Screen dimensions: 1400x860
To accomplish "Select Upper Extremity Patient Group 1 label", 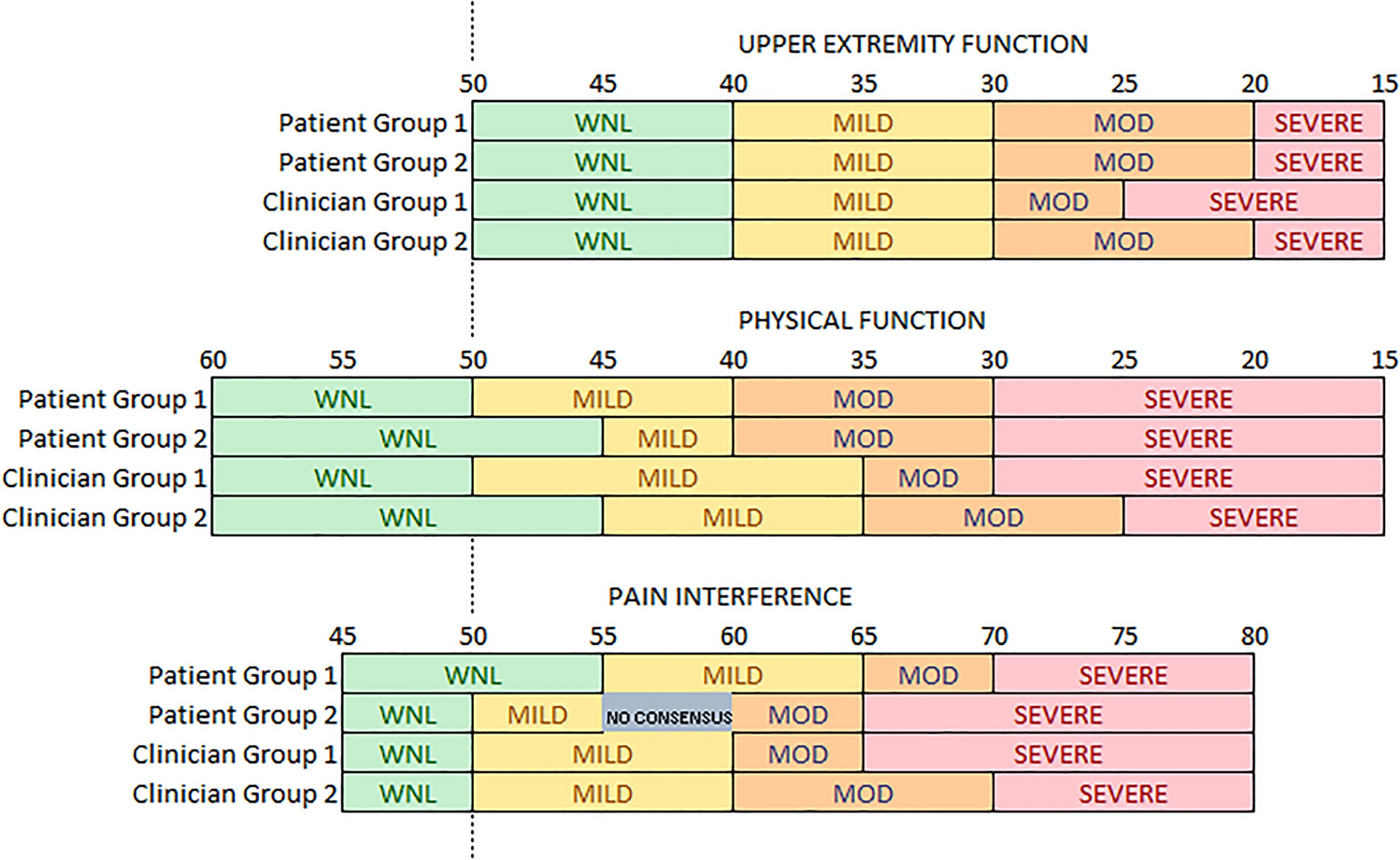I will 372,122.
